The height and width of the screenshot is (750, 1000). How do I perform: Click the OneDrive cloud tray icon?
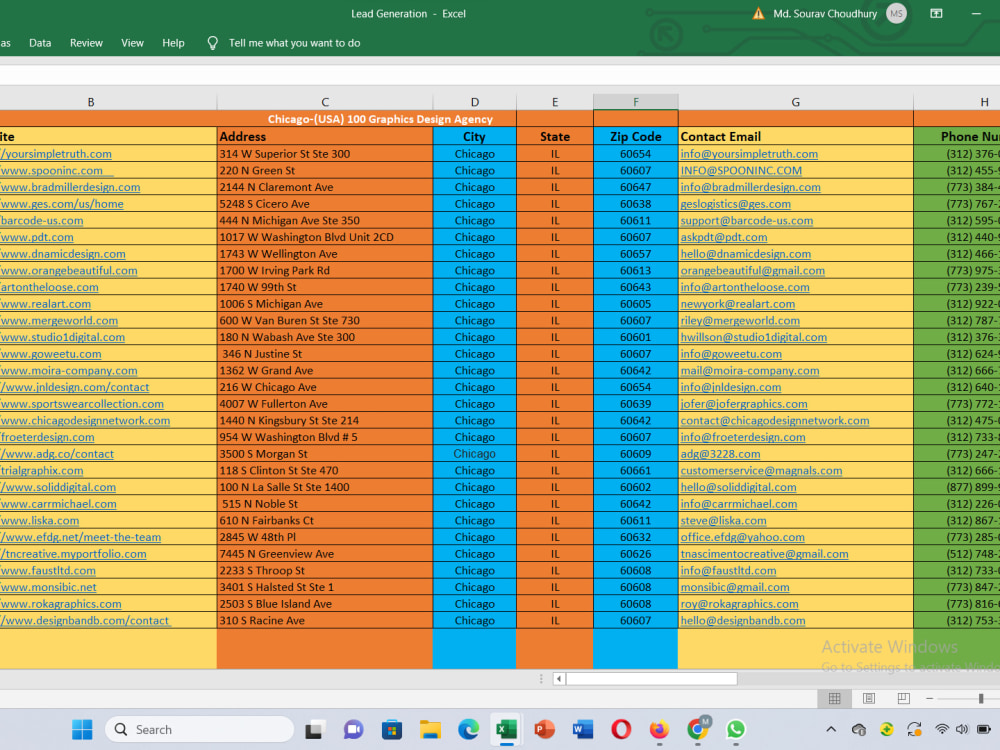pos(858,729)
